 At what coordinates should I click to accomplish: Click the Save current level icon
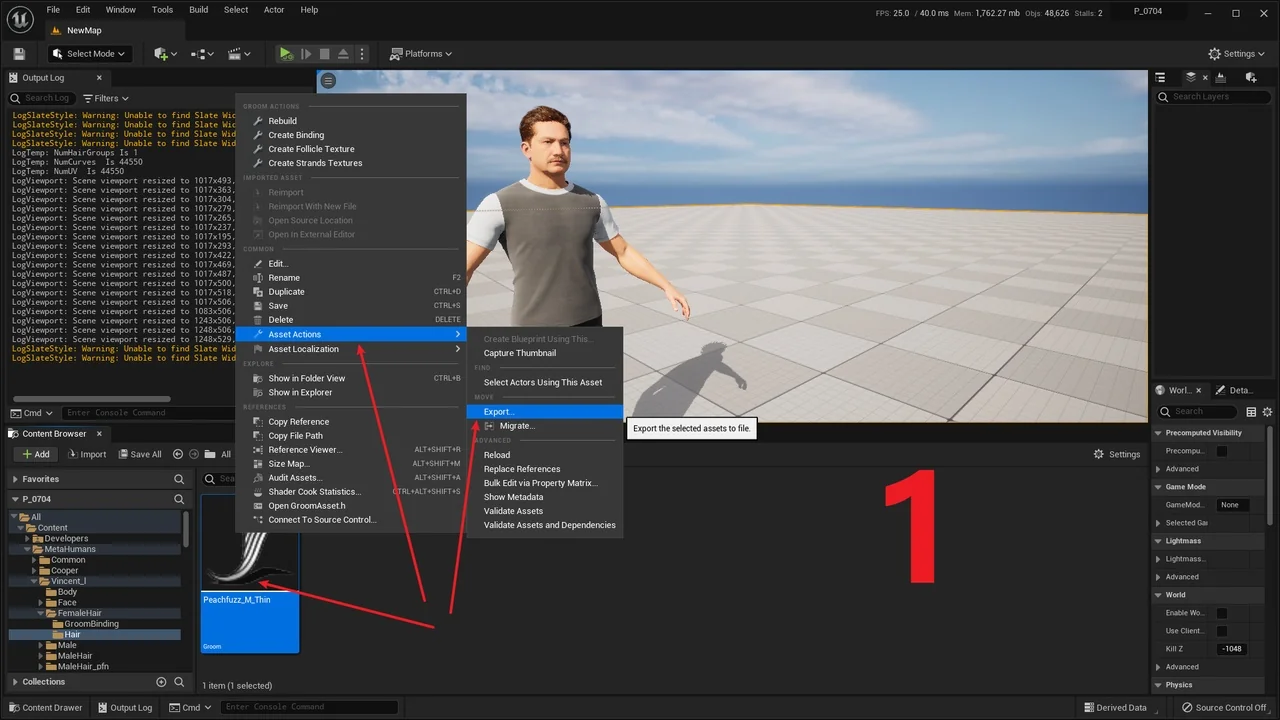[x=19, y=54]
